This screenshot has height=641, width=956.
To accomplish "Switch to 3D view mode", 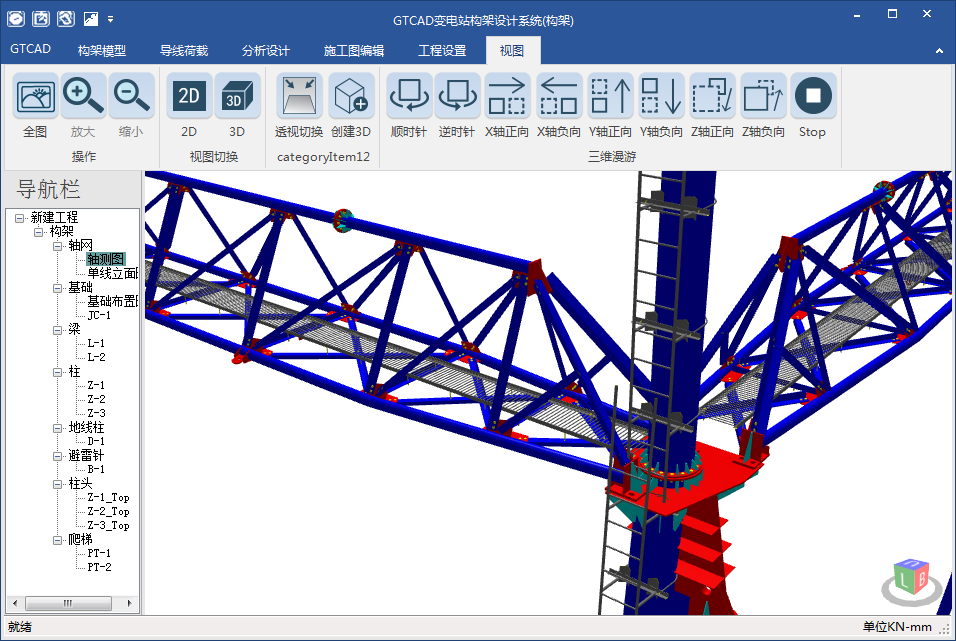I will tap(237, 97).
